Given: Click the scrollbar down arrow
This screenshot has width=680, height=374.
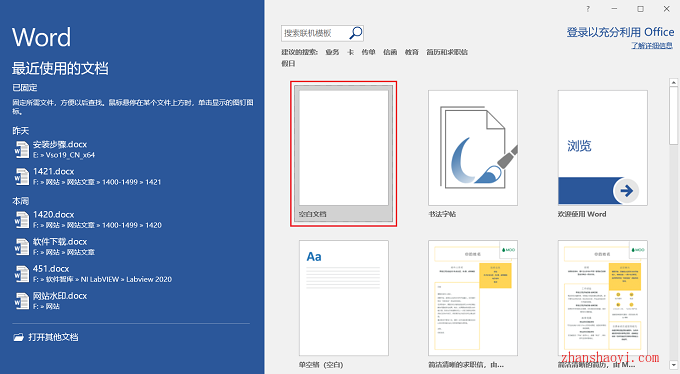Looking at the screenshot, I should (x=673, y=364).
